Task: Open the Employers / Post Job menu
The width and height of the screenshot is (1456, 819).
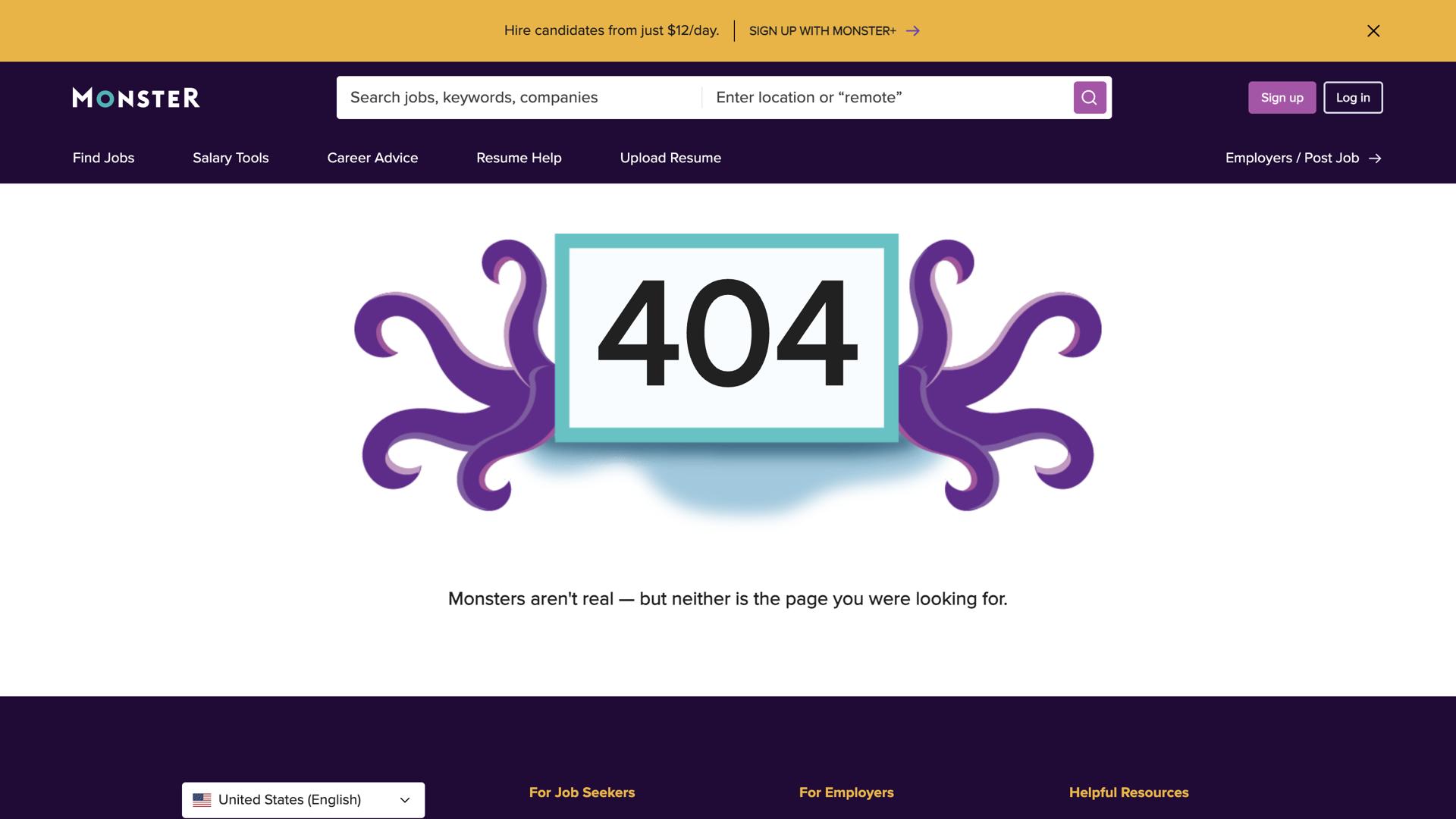Action: click(1291, 158)
